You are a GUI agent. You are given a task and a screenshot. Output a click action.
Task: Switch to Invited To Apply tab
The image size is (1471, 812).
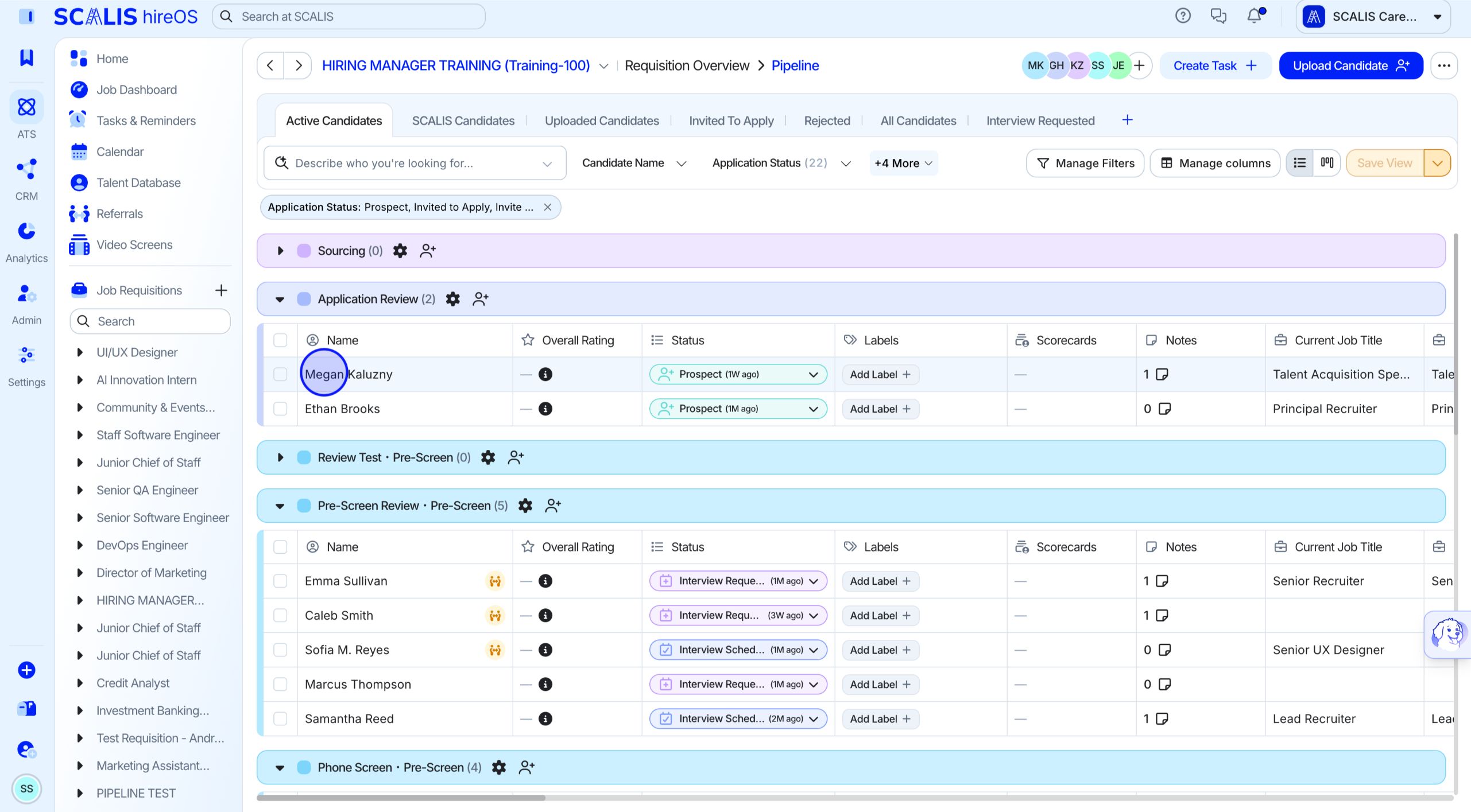pos(731,121)
